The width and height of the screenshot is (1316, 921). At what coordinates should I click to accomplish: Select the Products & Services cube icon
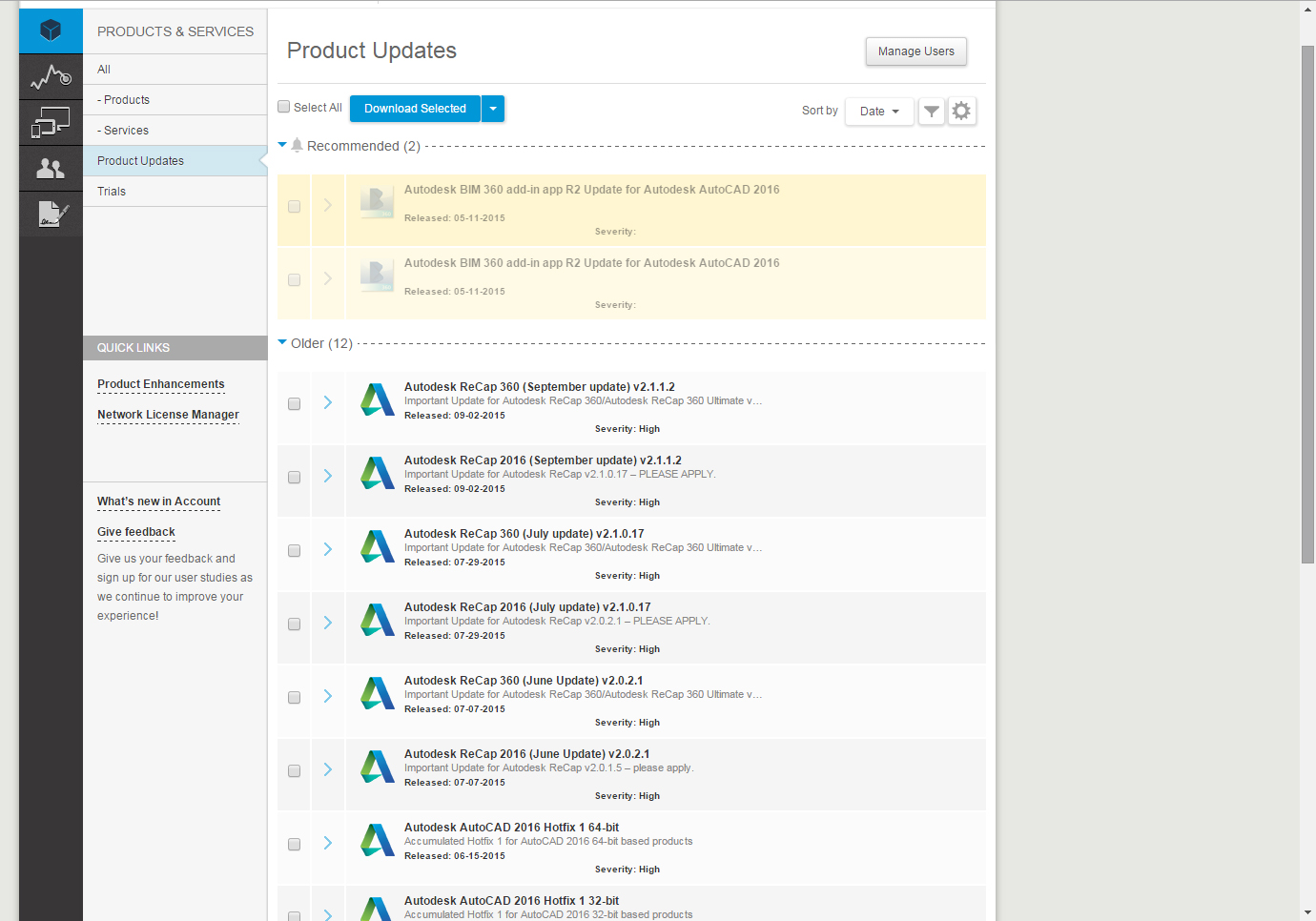(x=50, y=30)
